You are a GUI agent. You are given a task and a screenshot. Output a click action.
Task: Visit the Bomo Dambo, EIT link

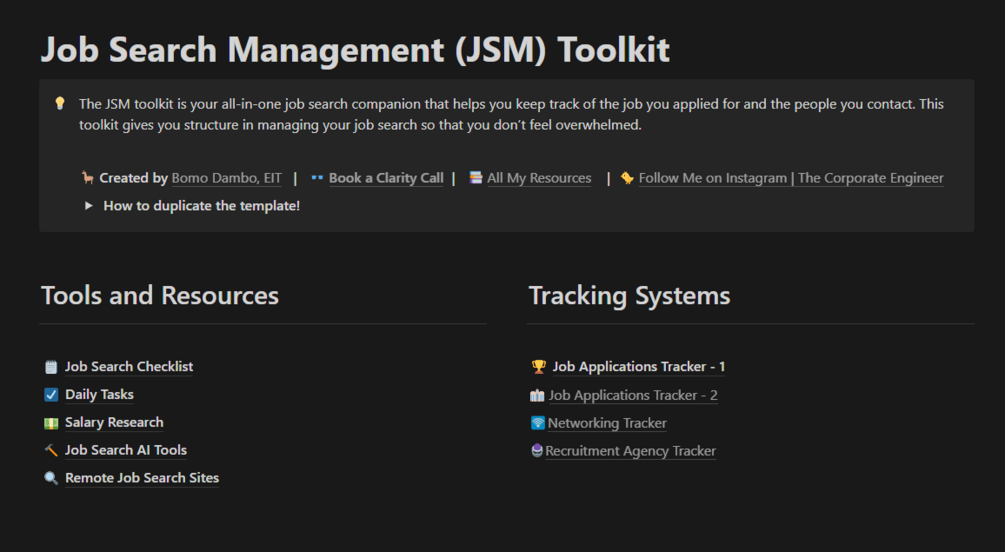(x=227, y=178)
